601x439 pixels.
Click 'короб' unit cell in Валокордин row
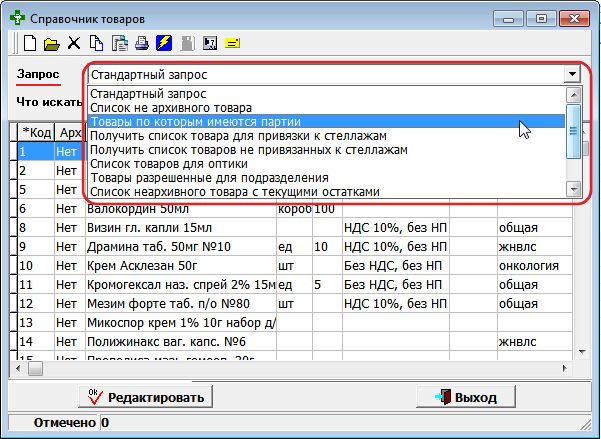coord(294,209)
